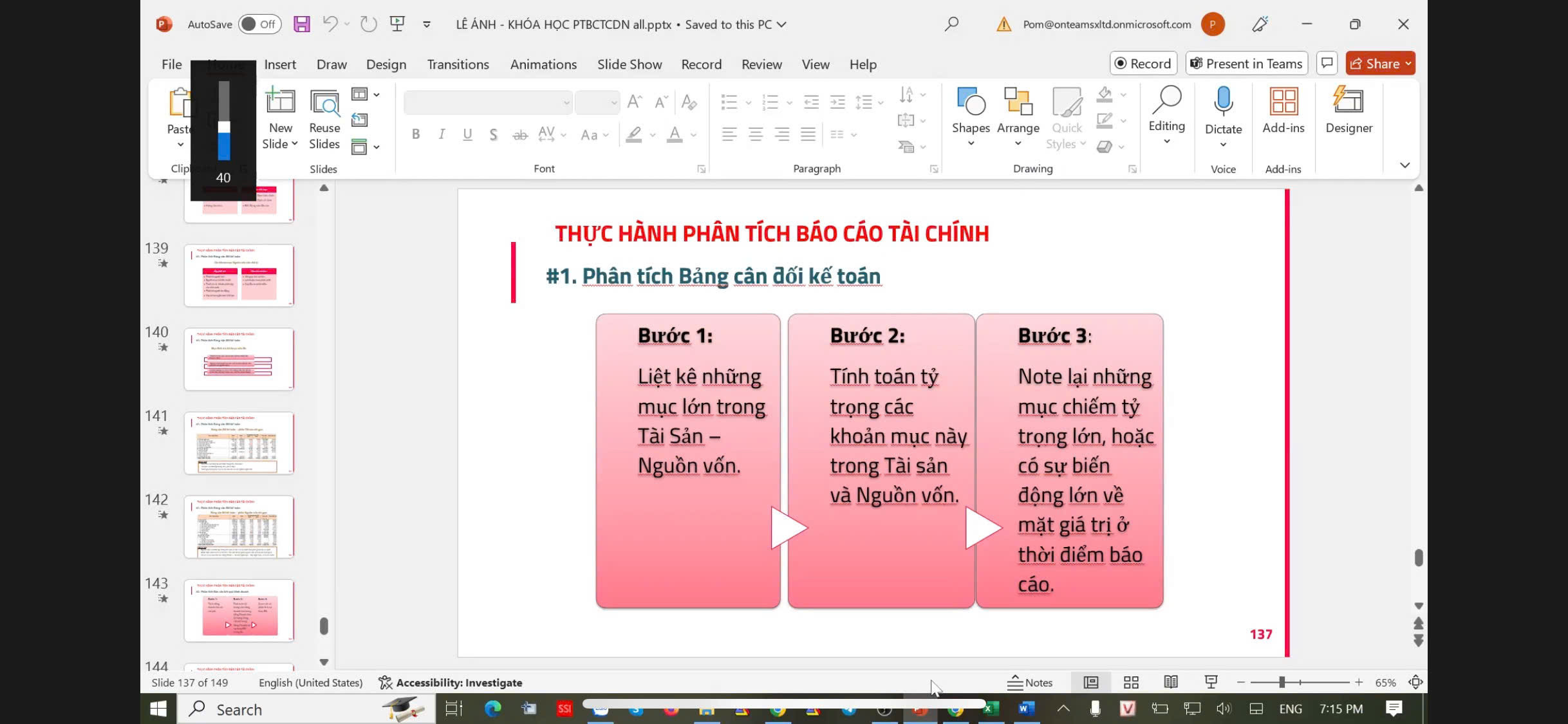Switch to the Animations tab

click(x=543, y=64)
